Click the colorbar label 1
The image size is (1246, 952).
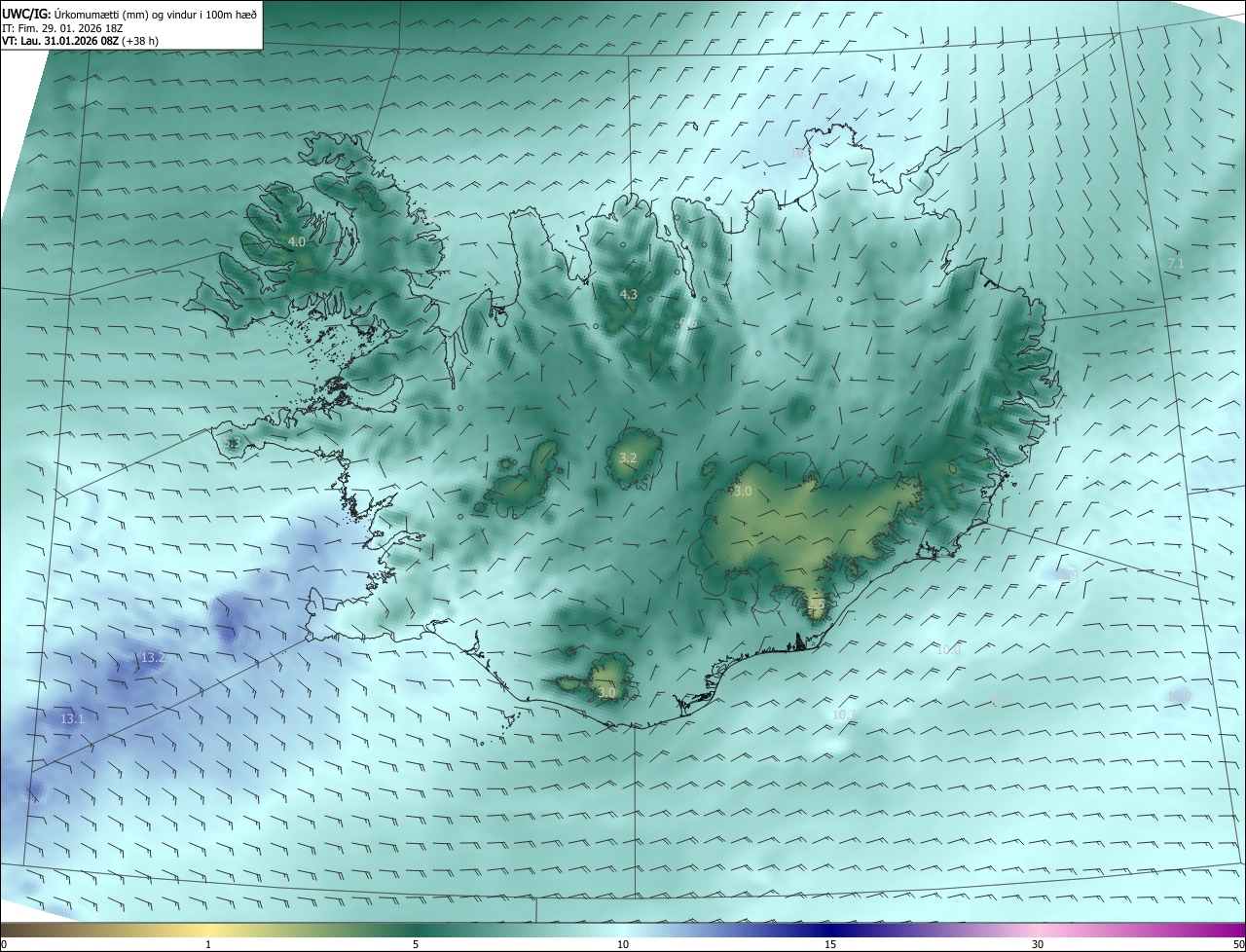point(208,944)
